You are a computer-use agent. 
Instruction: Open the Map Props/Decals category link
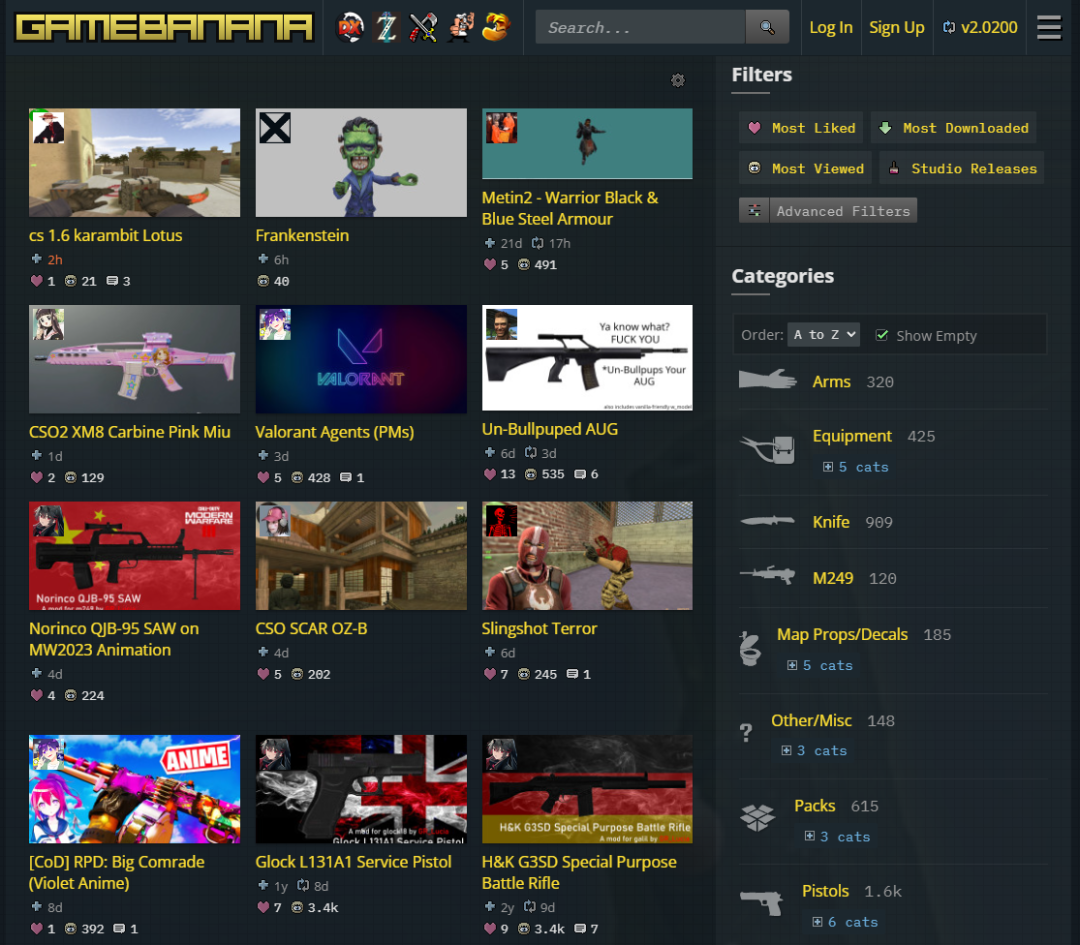842,634
